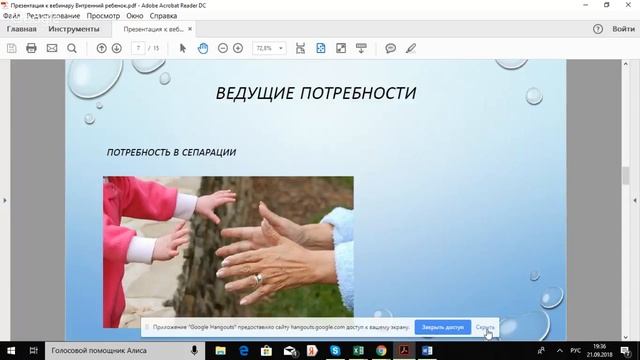Send file by email envelope icon
640x360 pixels.
click(52, 48)
